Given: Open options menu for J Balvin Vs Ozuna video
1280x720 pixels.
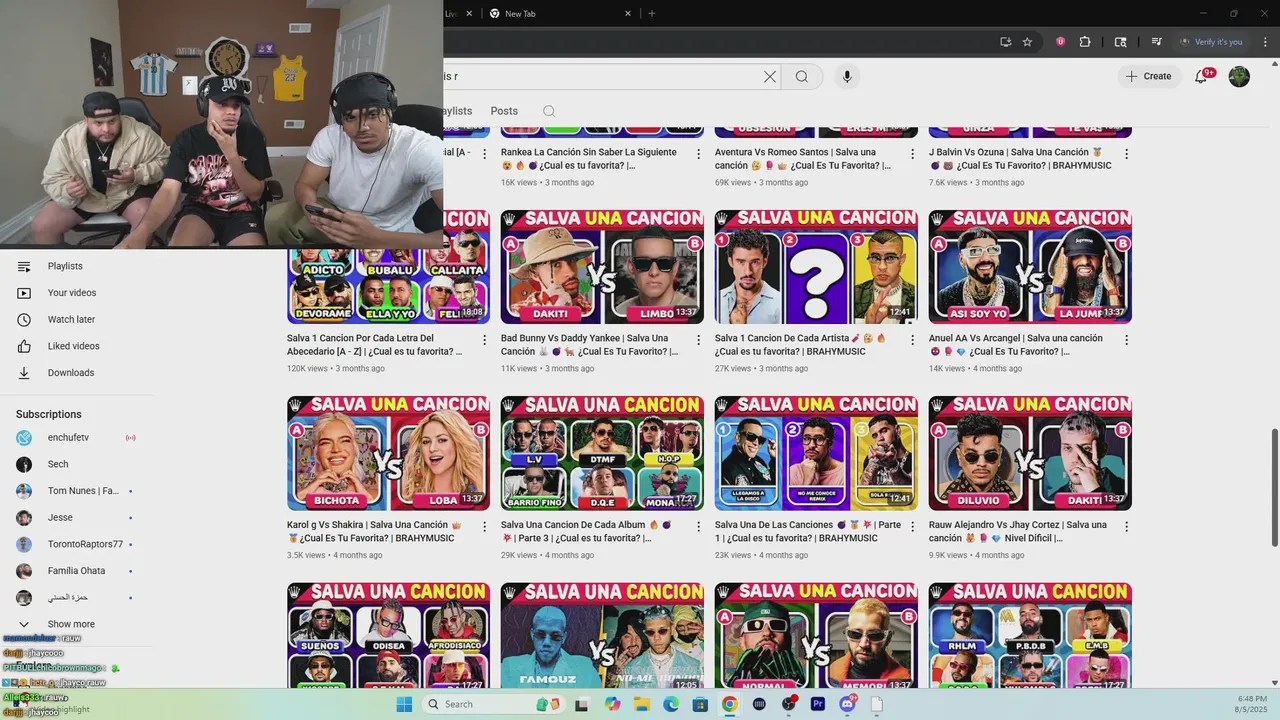Looking at the screenshot, I should [x=1126, y=154].
